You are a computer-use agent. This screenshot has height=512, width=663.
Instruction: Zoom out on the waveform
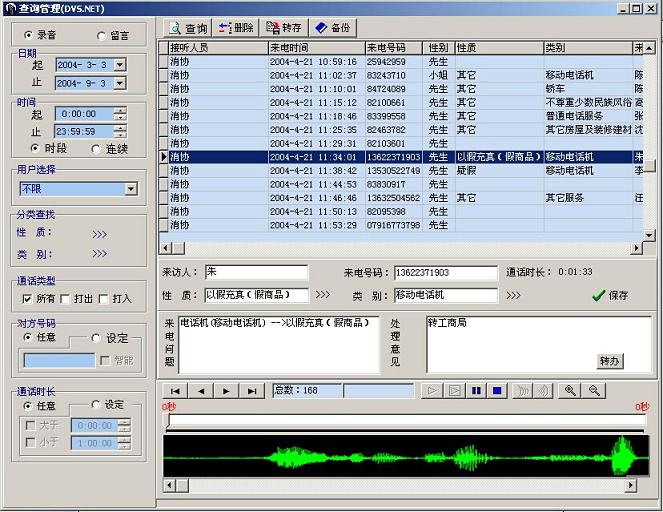click(595, 391)
